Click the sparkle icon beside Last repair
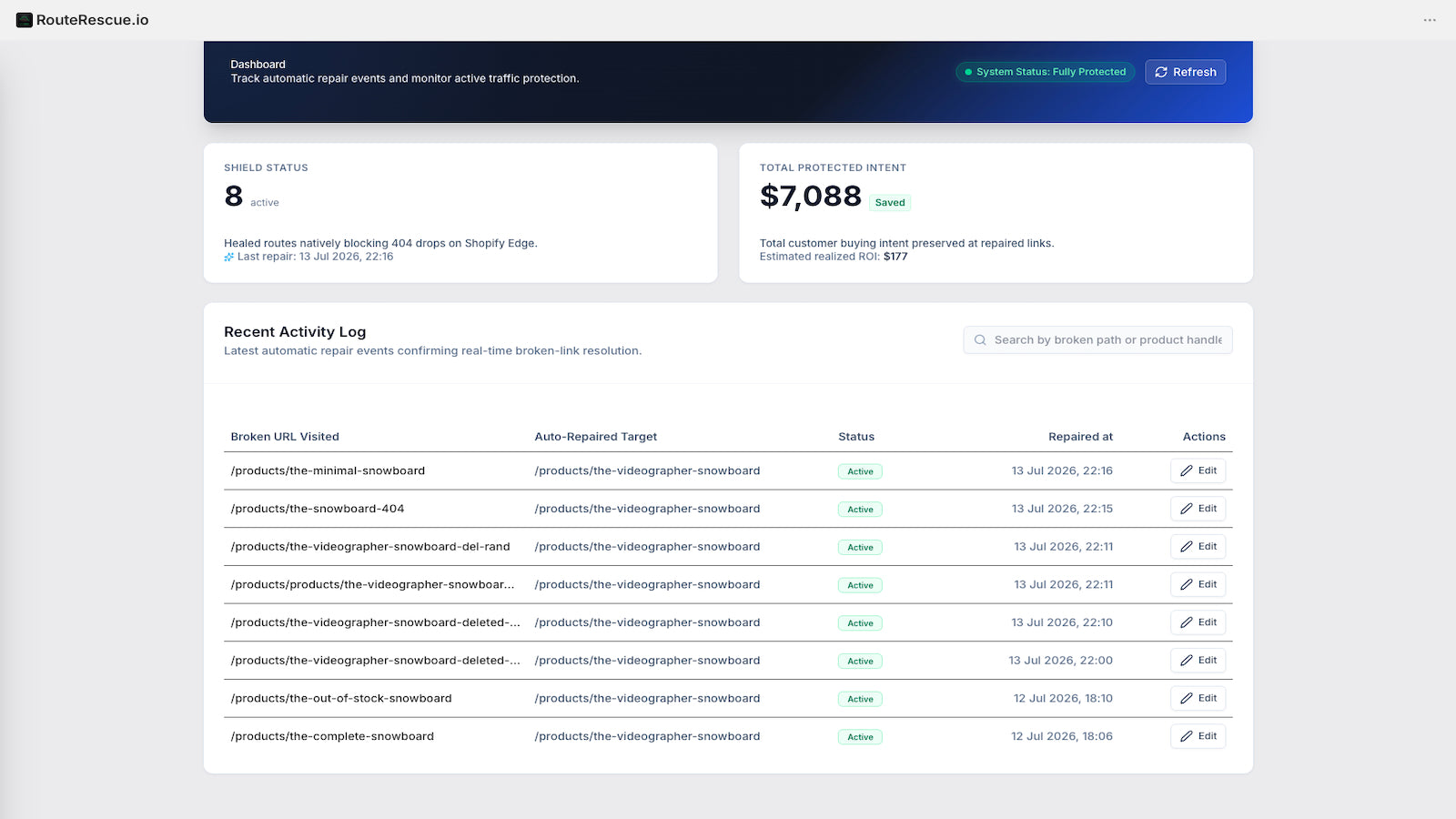The height and width of the screenshot is (819, 1456). pyautogui.click(x=229, y=258)
